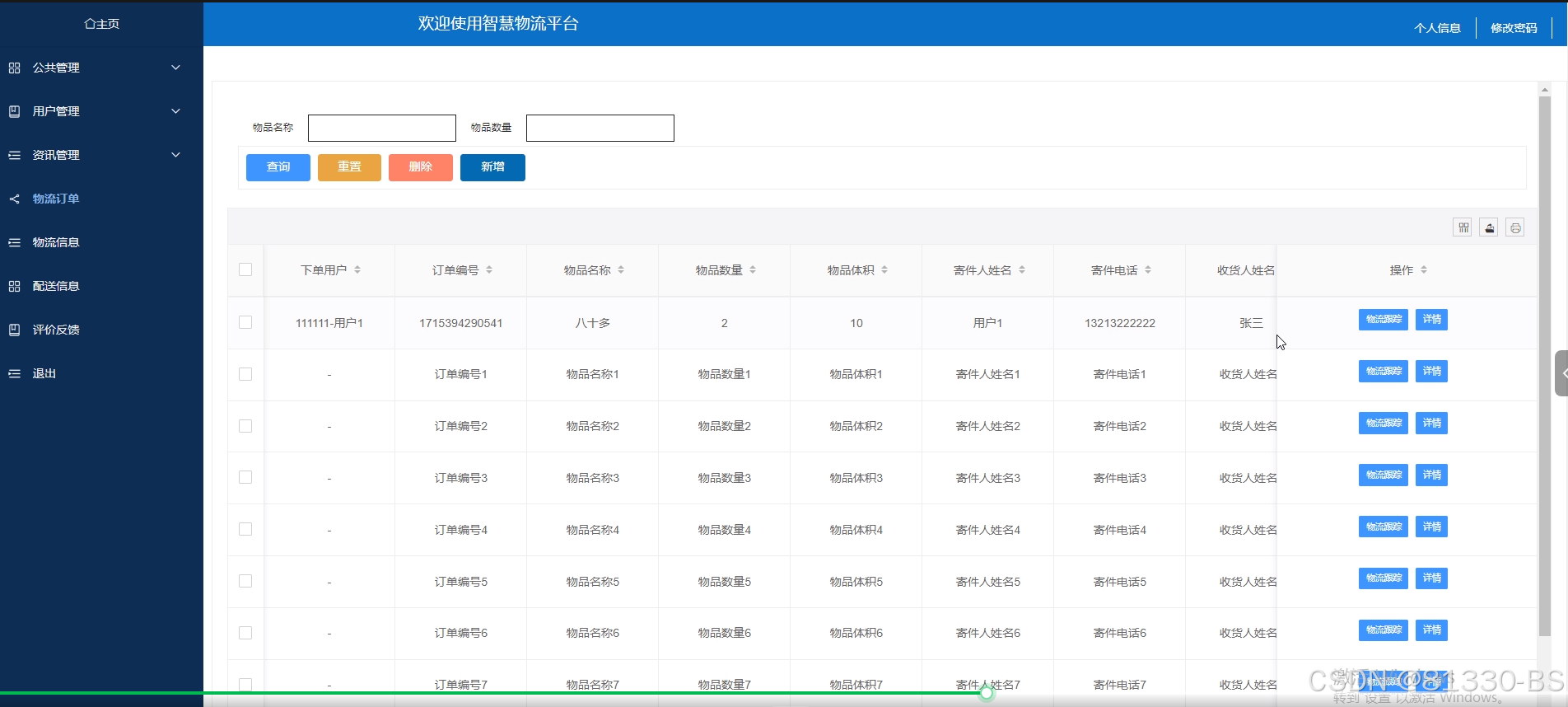Click the vertical scrollbar on the right
This screenshot has height=707, width=1568.
[x=1545, y=367]
